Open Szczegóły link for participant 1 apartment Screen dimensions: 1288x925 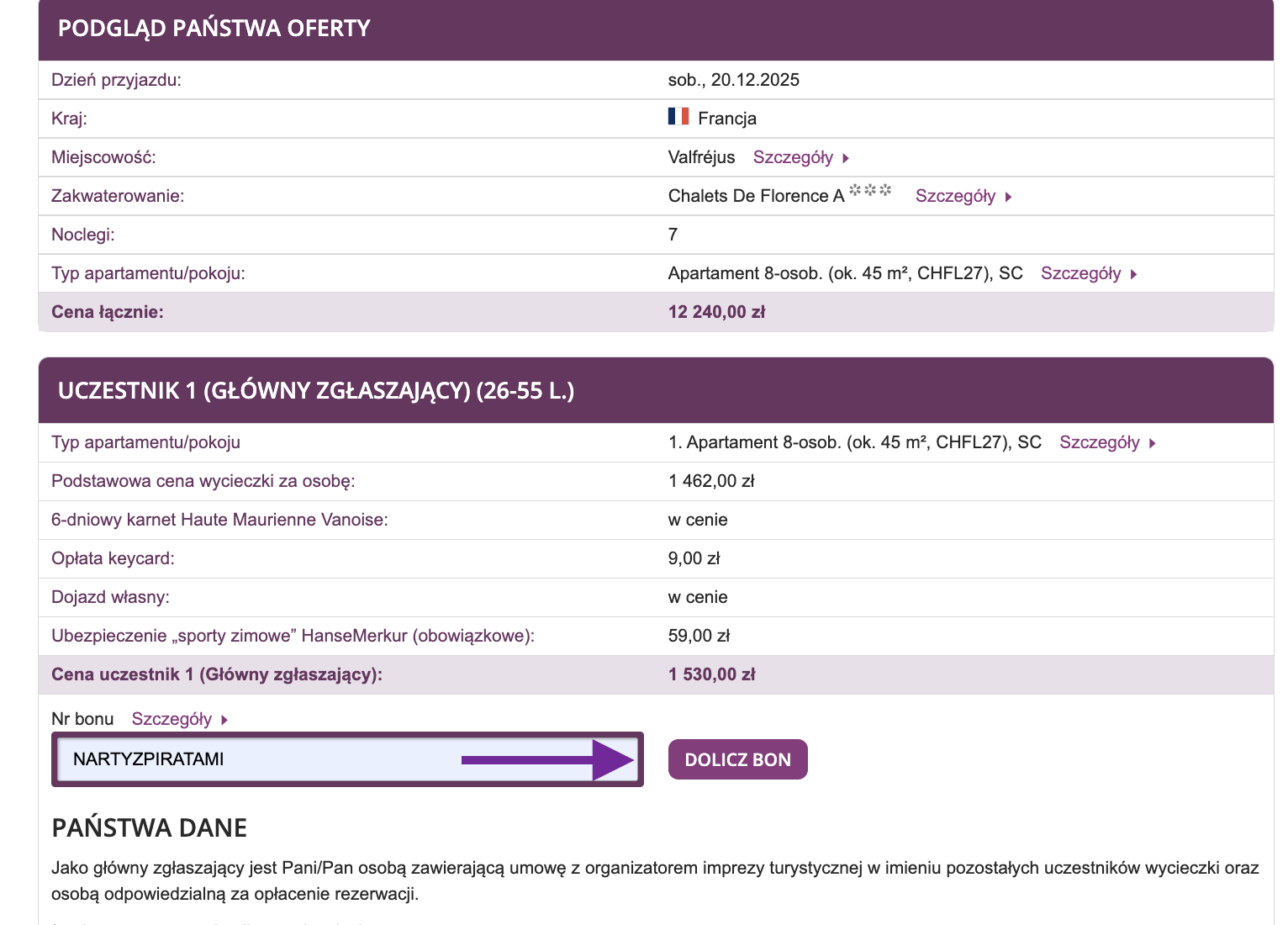[1099, 442]
